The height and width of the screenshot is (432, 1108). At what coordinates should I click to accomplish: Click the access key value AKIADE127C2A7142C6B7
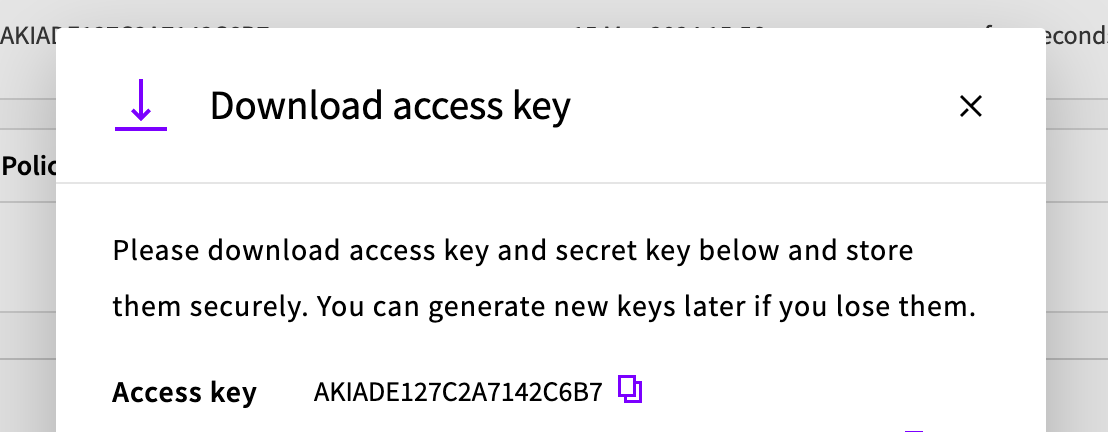point(458,392)
